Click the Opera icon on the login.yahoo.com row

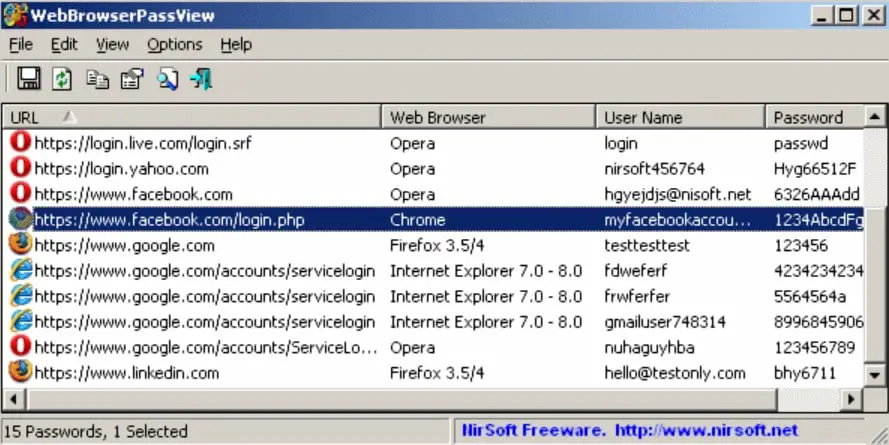(20, 167)
